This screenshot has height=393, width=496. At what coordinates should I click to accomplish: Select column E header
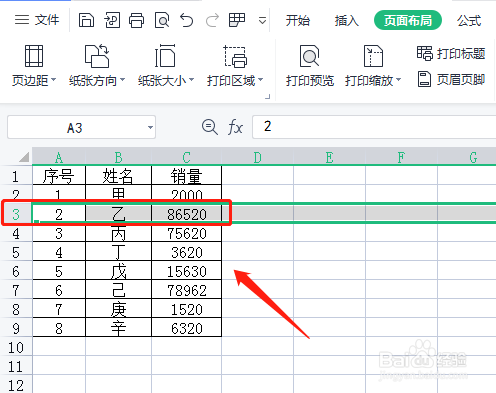click(x=330, y=157)
